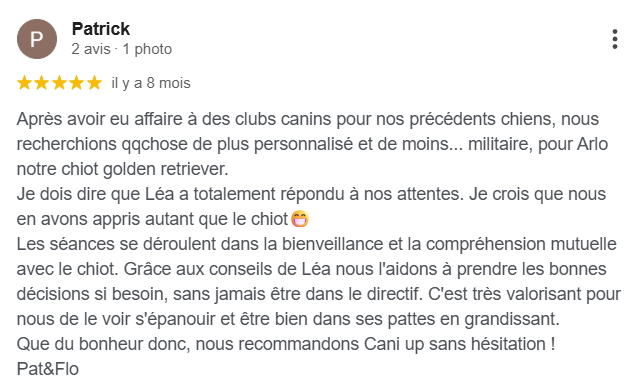Click the words 'golden retriever' in the review

point(163,169)
